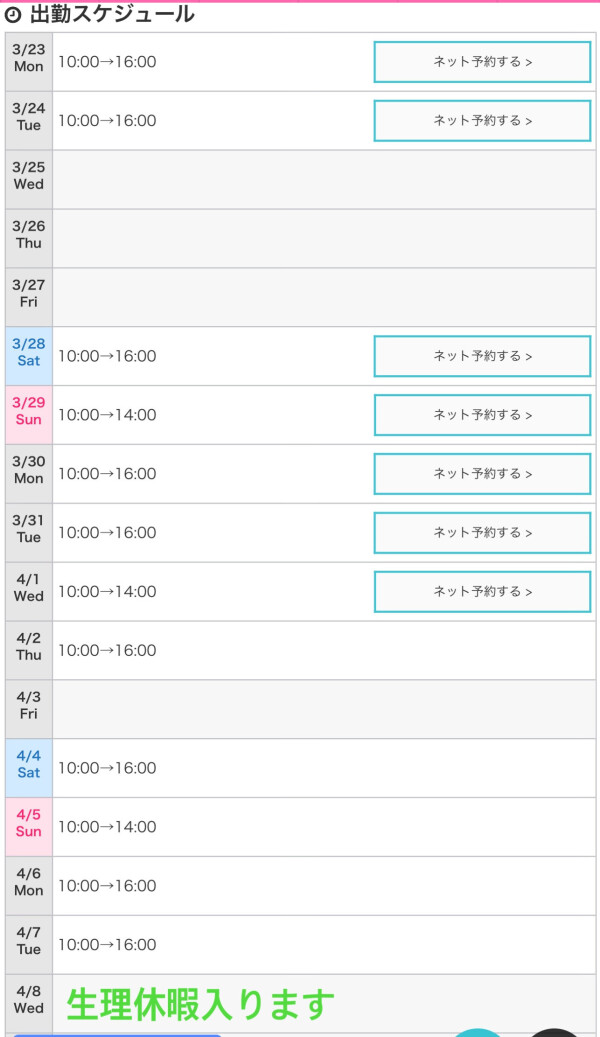This screenshot has height=1037, width=600.
Task: Select the 4/7 Tue 10:00→16:00 entry
Action: point(107,945)
